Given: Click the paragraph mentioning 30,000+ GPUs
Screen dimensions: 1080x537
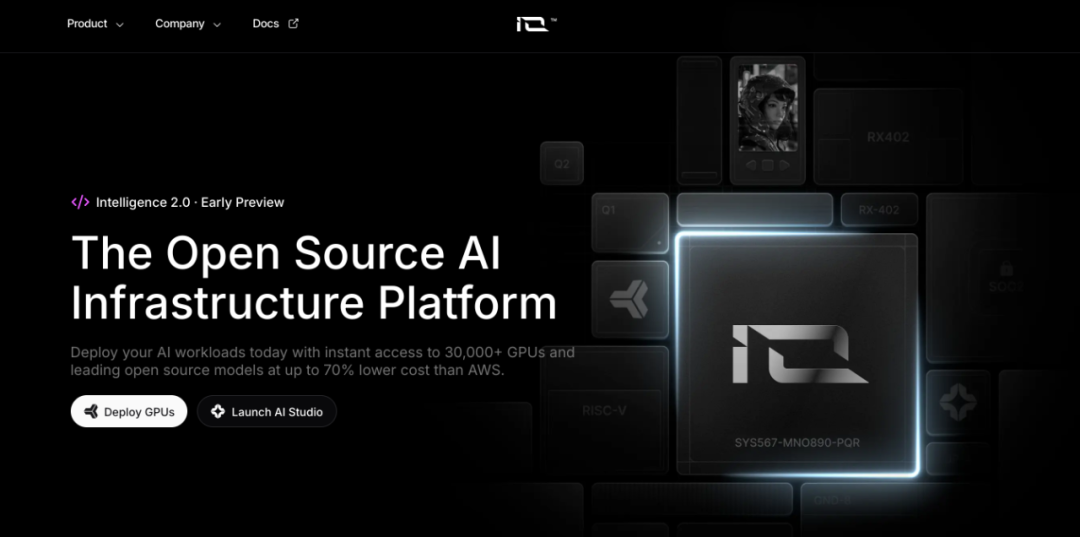Looking at the screenshot, I should pos(322,361).
